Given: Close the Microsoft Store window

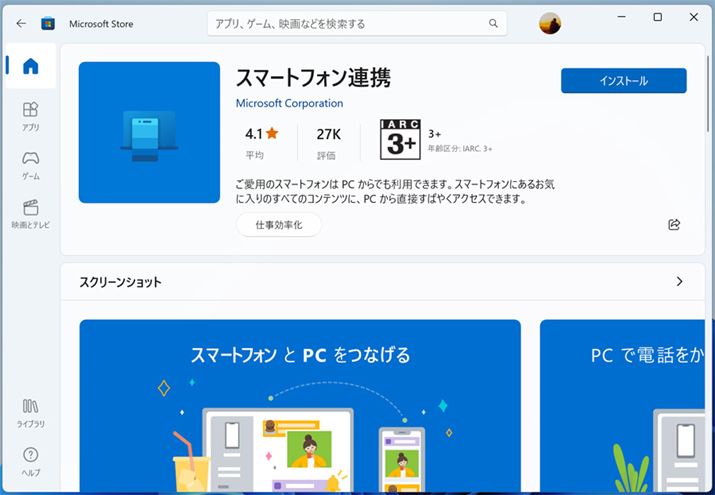Looking at the screenshot, I should [694, 17].
